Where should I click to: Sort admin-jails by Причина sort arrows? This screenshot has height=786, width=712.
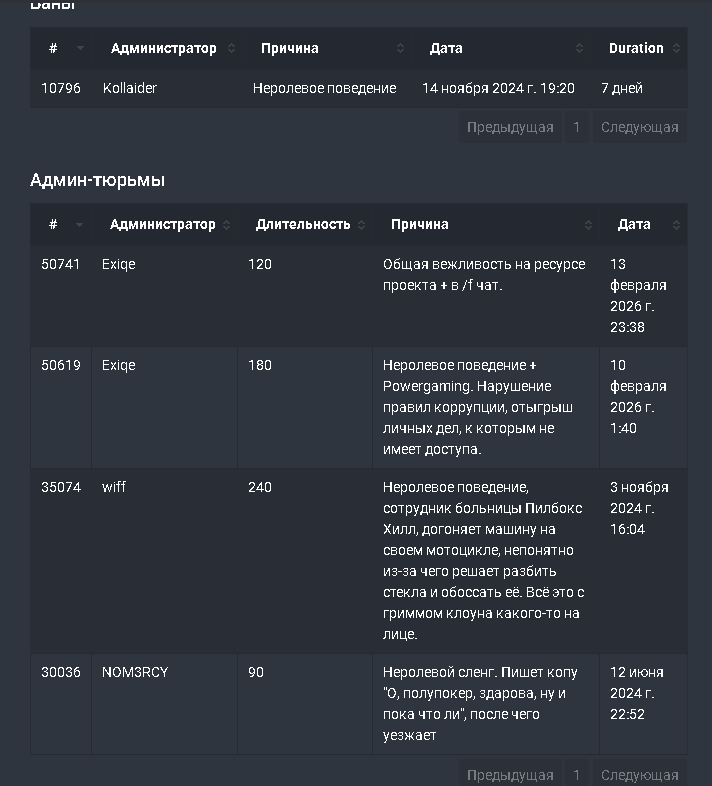coord(588,225)
